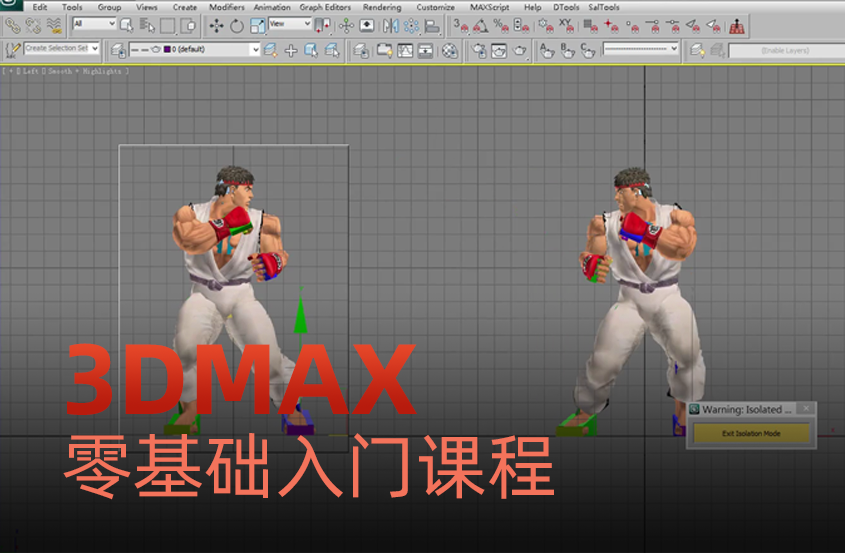Toggle the 3D Snaps button
Screen dimensions: 845x553
click(x=460, y=25)
